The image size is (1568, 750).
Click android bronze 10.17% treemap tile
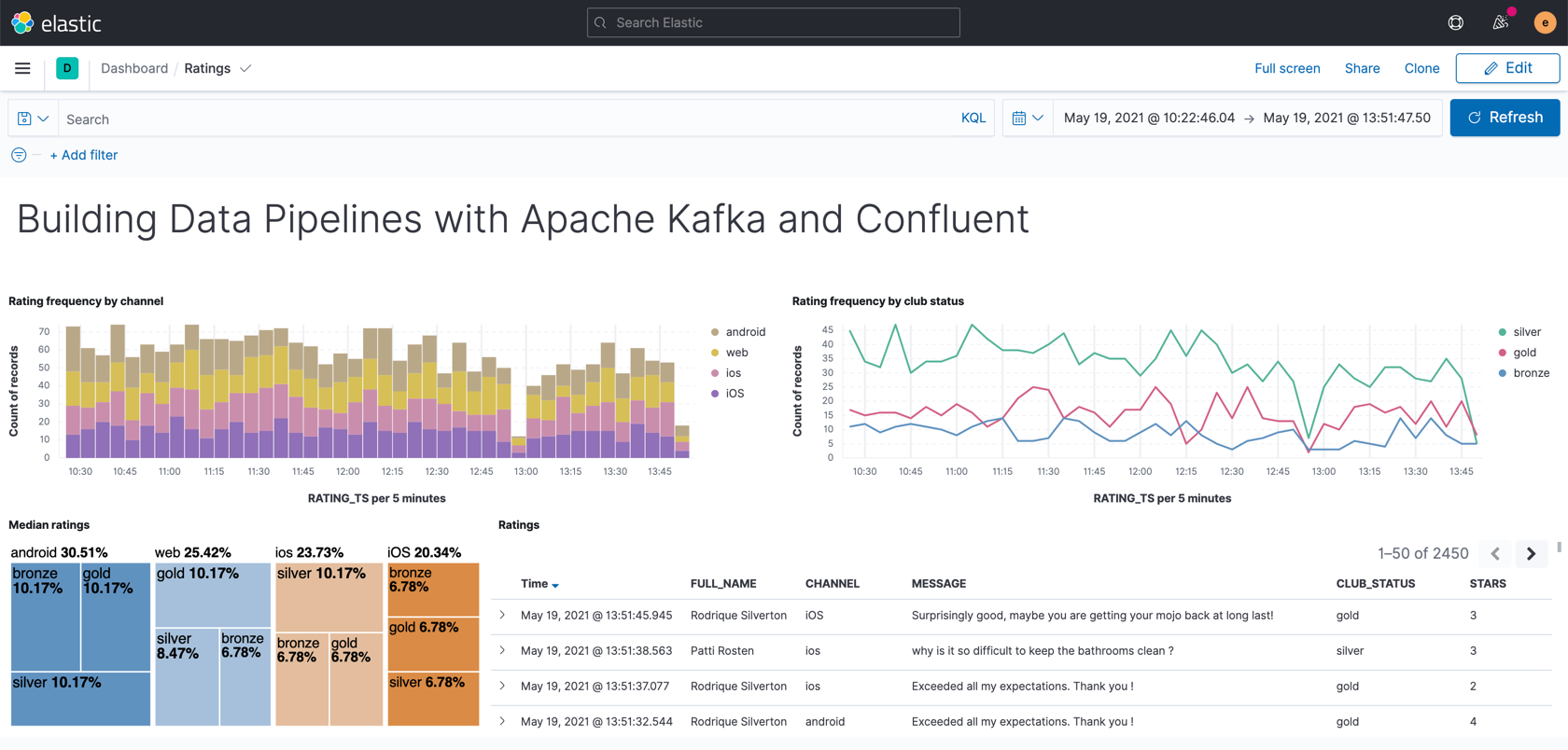[x=46, y=617]
